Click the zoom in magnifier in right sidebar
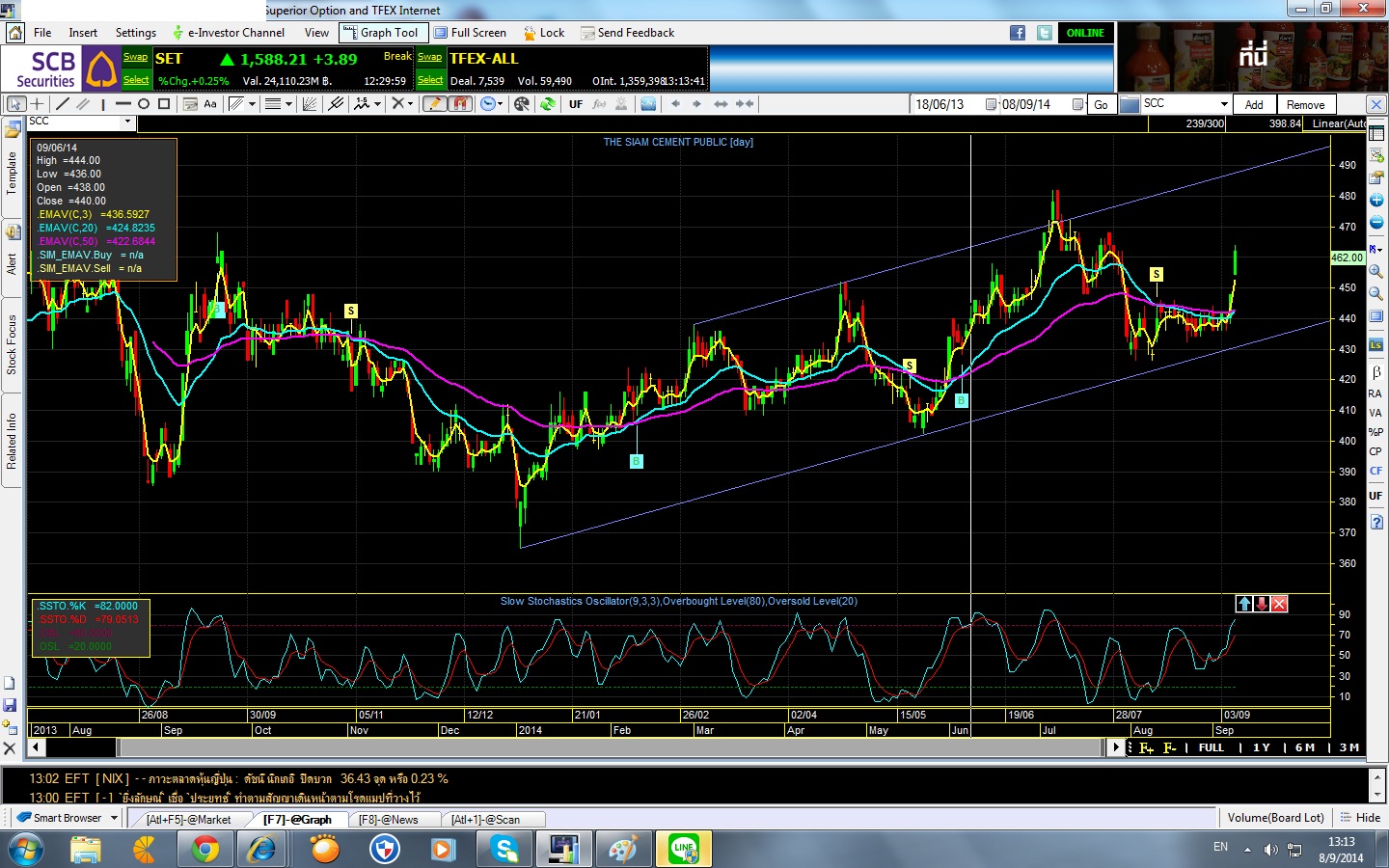This screenshot has height=868, width=1389. coord(1376,272)
